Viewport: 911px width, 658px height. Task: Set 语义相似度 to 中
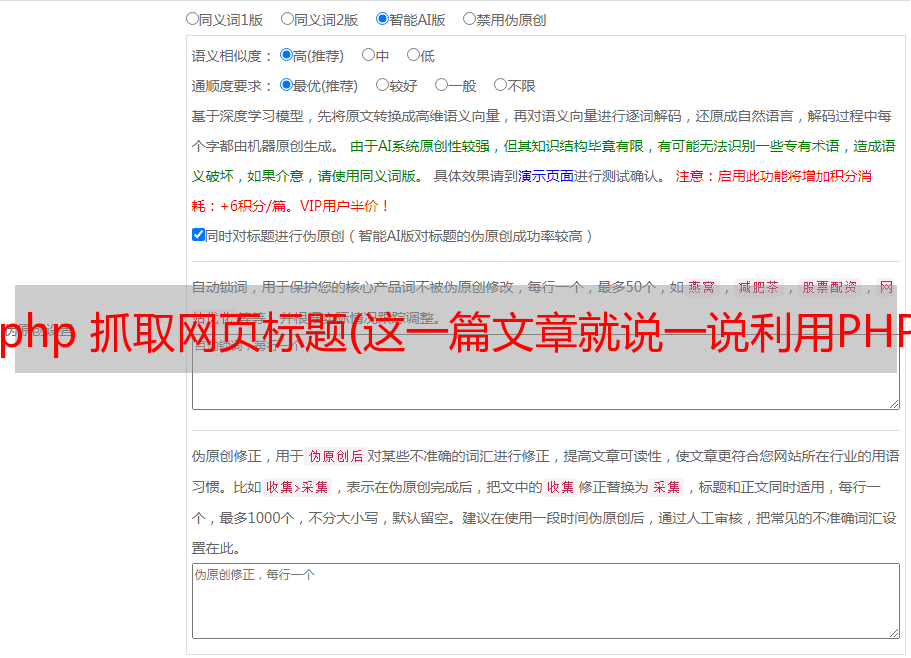click(x=368, y=55)
